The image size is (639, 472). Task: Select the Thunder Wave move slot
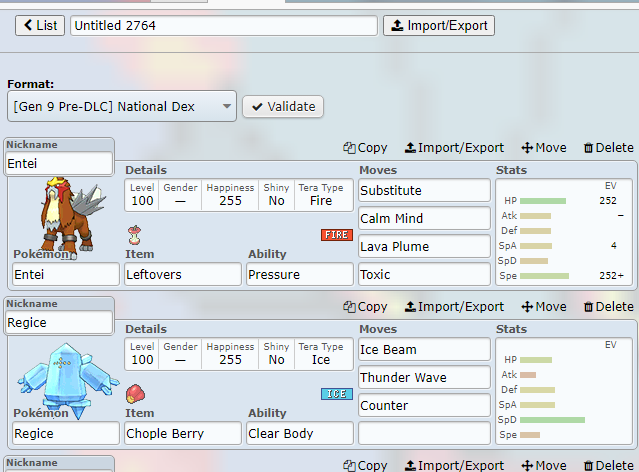[424, 377]
